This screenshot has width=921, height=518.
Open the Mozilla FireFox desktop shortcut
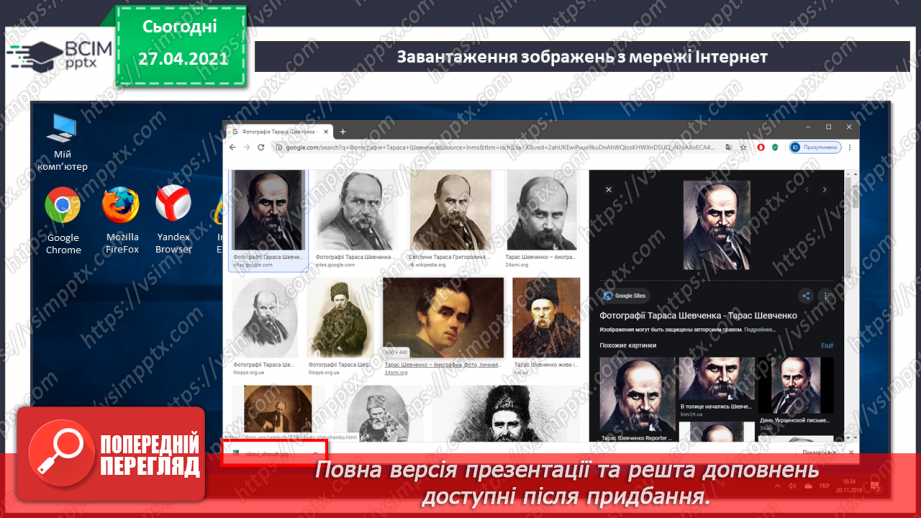click(122, 220)
